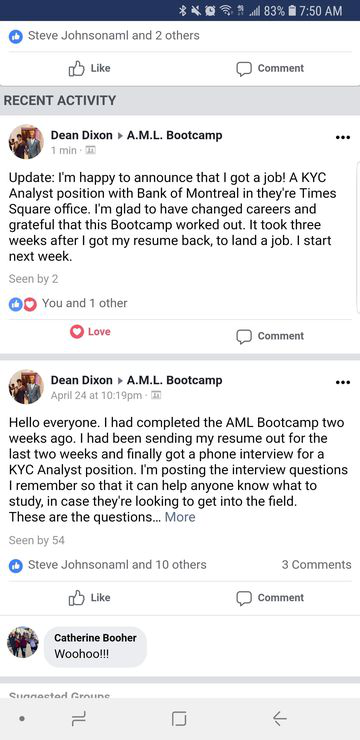Expand the 3 Comments thread

[x=316, y=564]
